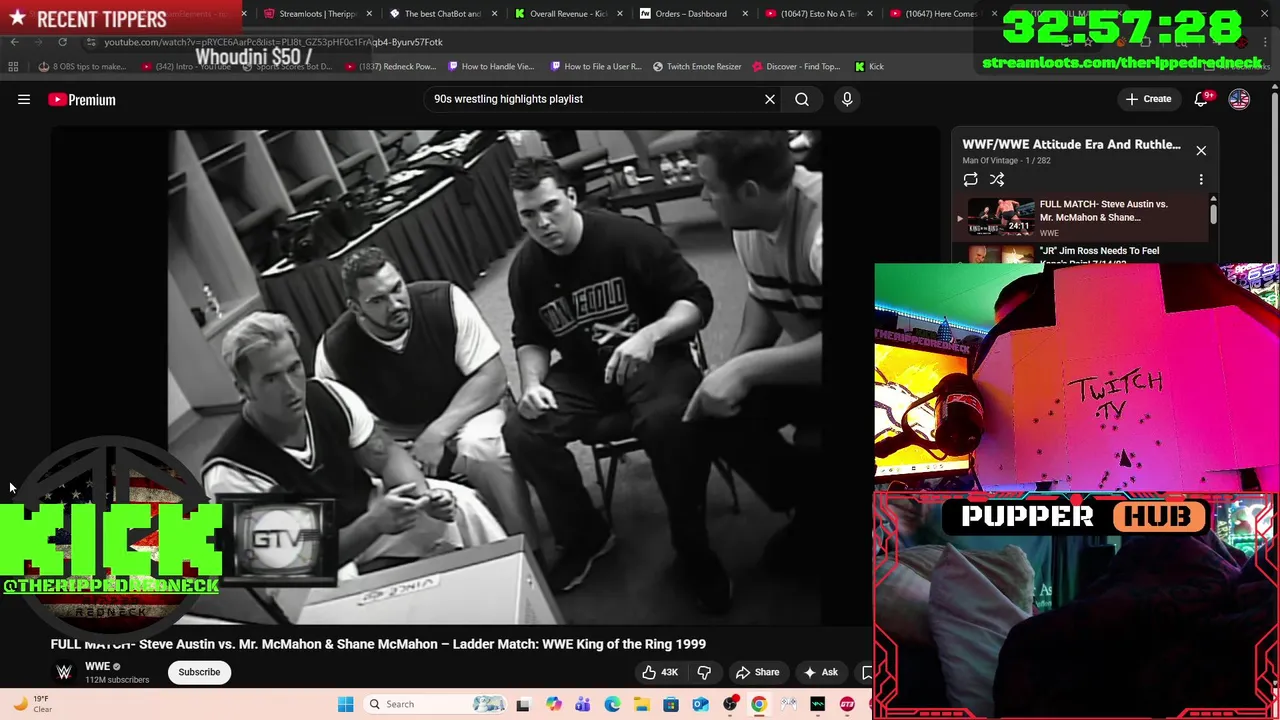This screenshot has height=720, width=1280.
Task: Click the Windows taskbar Search box
Action: [436, 704]
